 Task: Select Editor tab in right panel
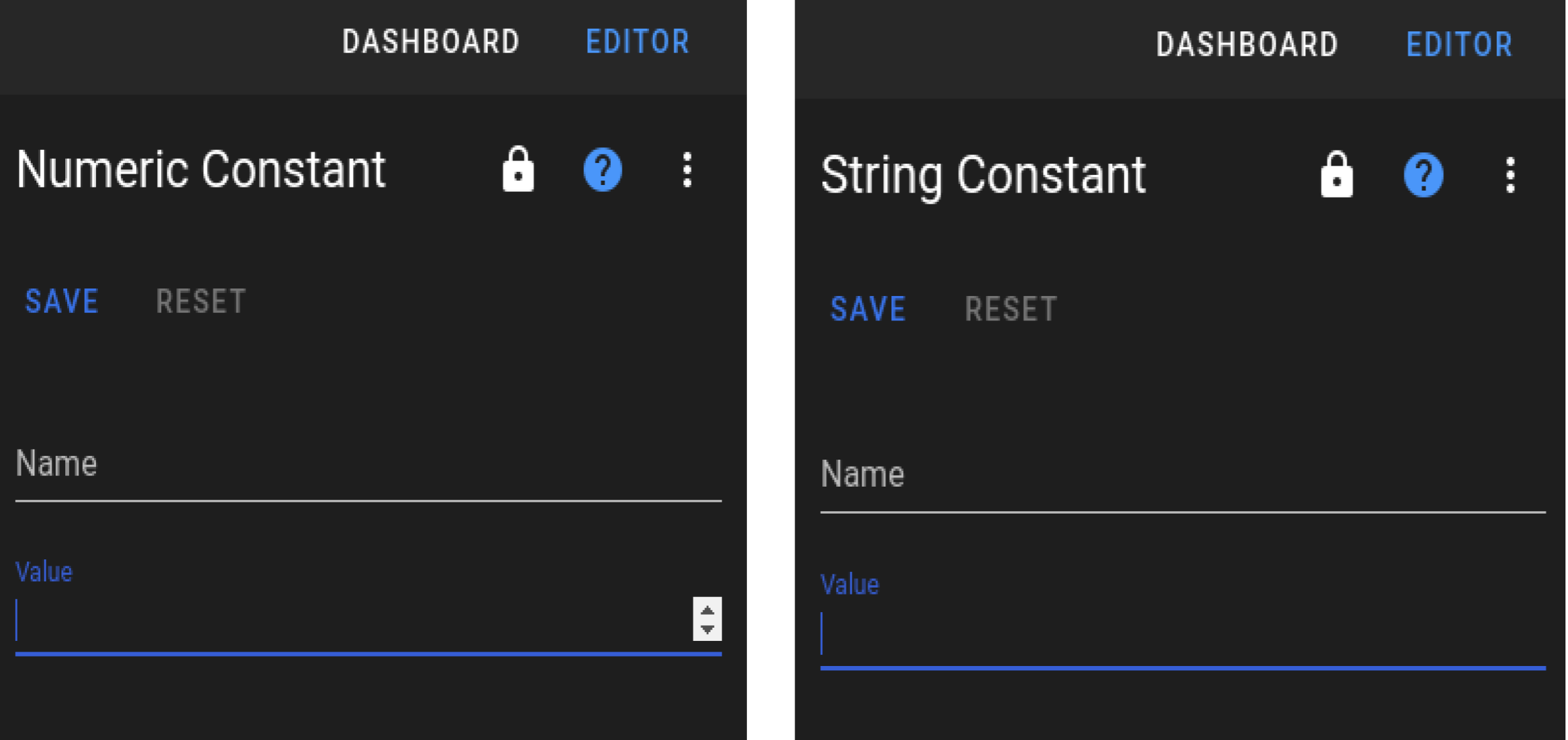[1459, 45]
